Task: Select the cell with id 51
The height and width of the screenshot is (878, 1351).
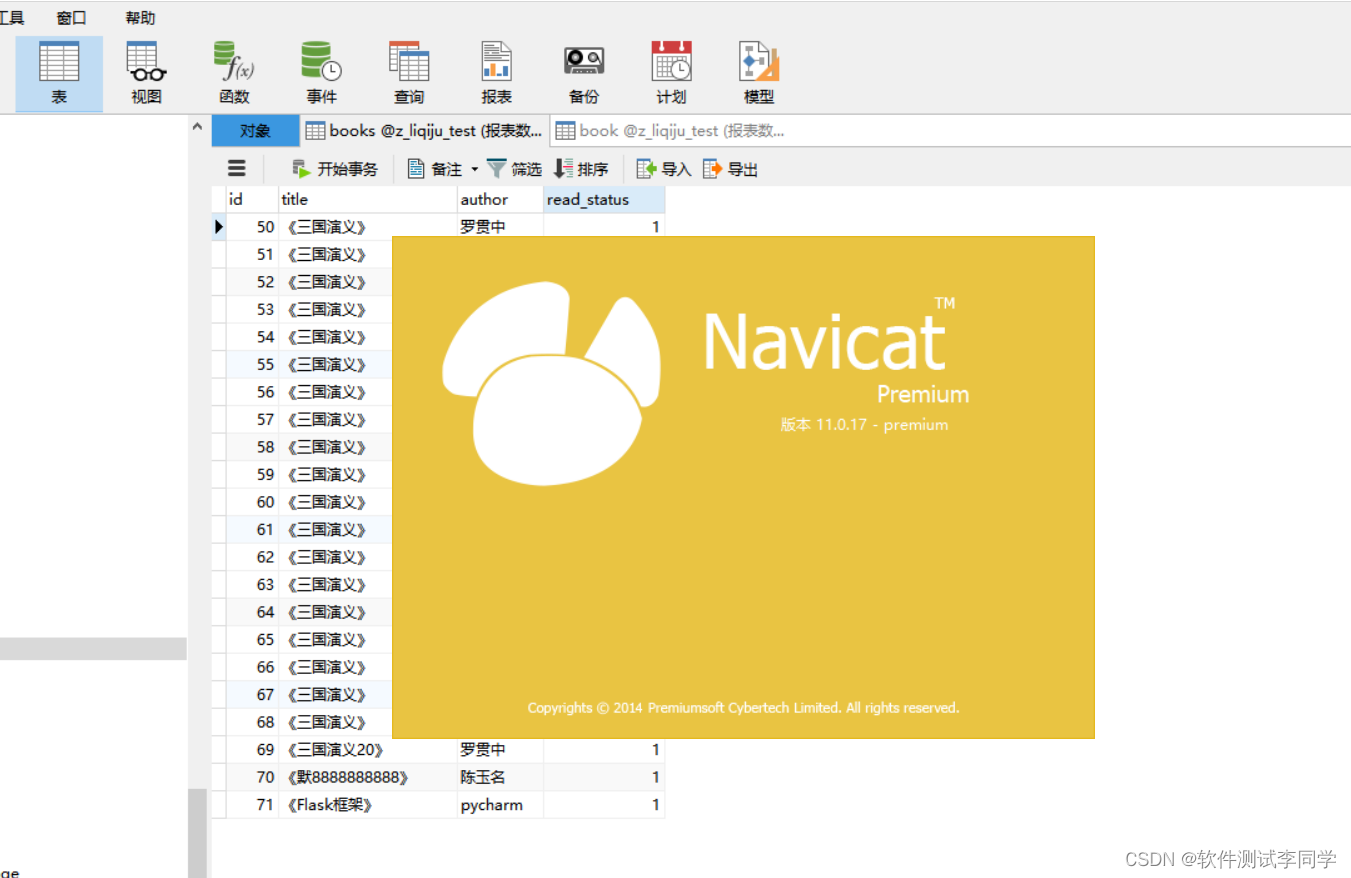Action: click(252, 254)
